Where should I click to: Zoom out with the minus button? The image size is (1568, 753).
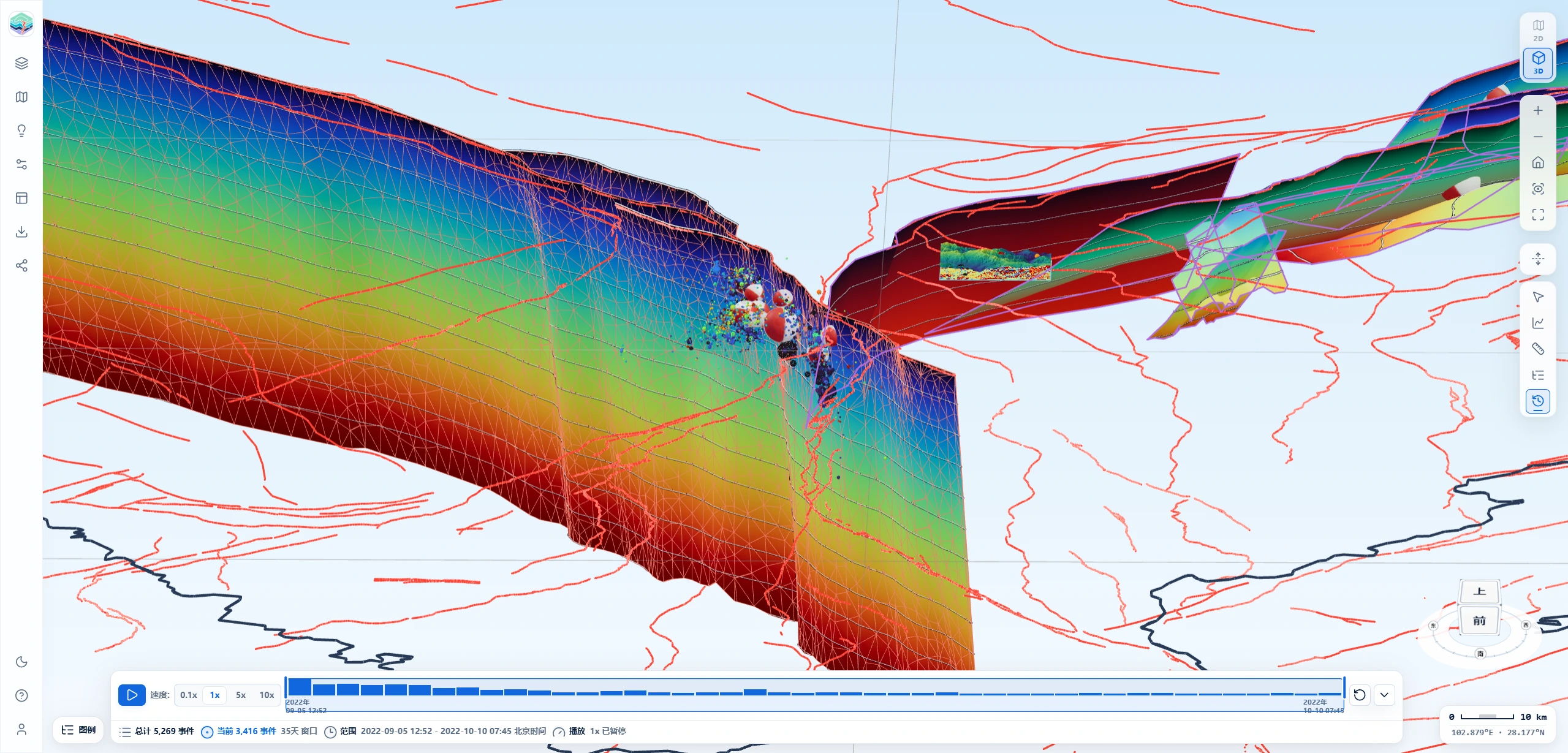pyautogui.click(x=1538, y=137)
